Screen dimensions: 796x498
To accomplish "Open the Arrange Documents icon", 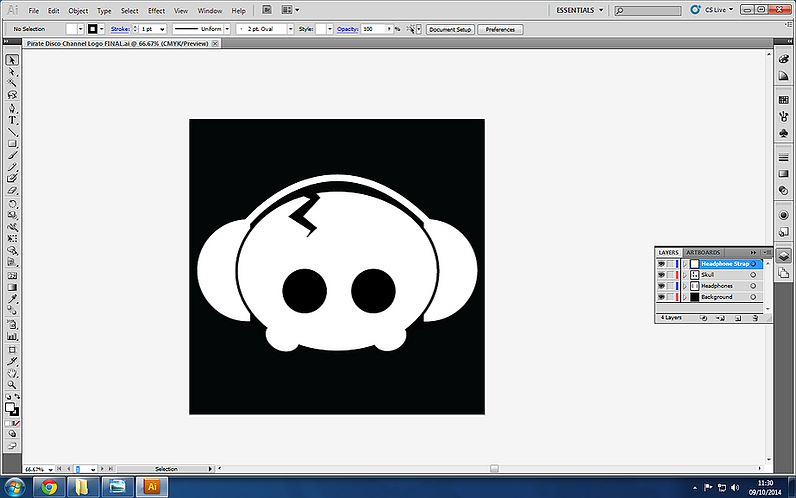I will click(290, 10).
